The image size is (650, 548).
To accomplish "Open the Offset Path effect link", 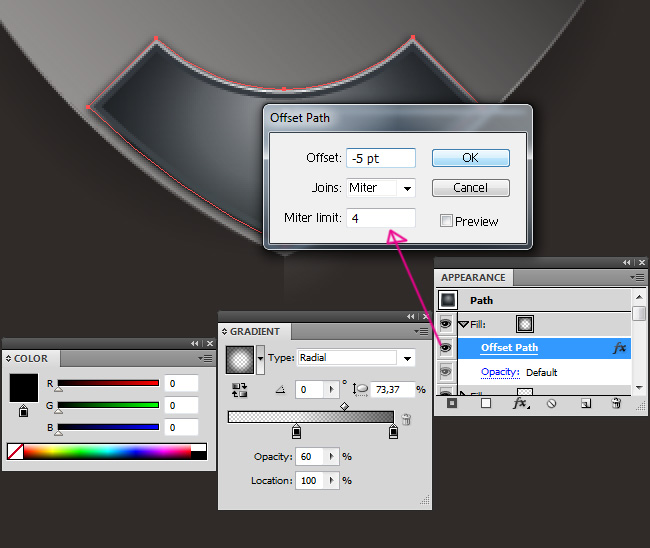I will [x=509, y=347].
